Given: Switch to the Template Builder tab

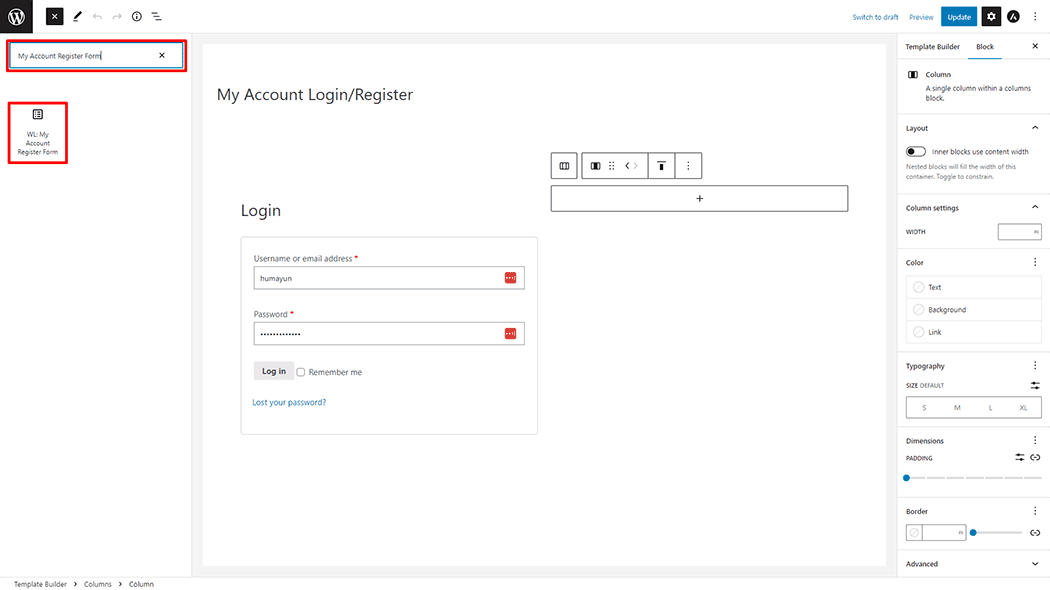Looking at the screenshot, I should 932,46.
